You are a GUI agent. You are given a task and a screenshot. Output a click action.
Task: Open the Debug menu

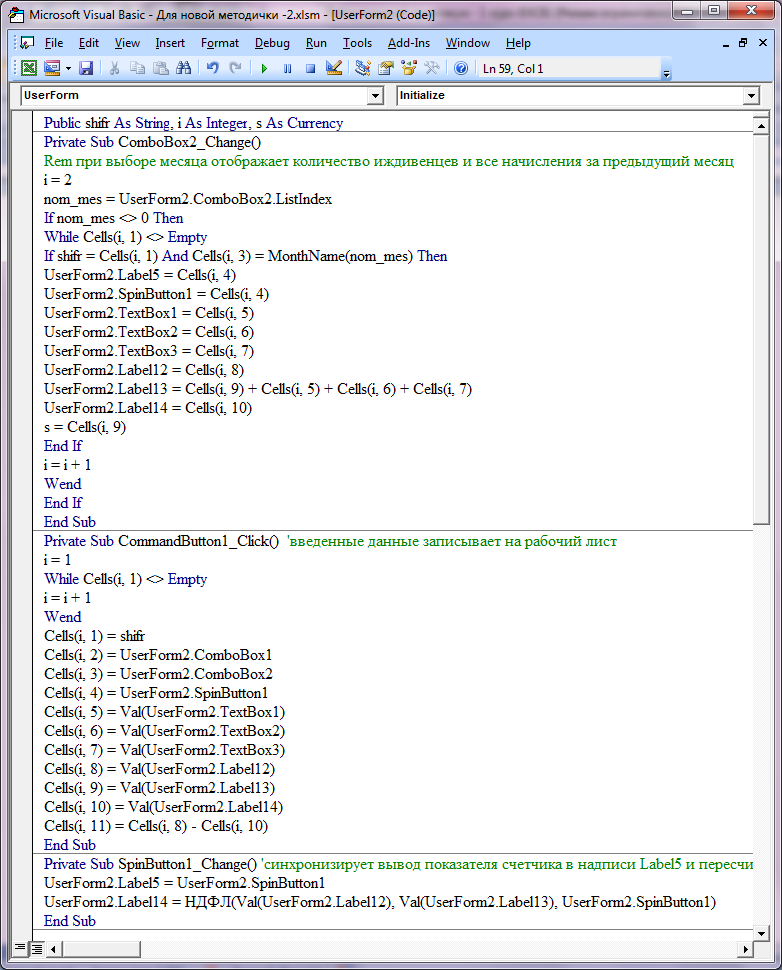click(272, 43)
